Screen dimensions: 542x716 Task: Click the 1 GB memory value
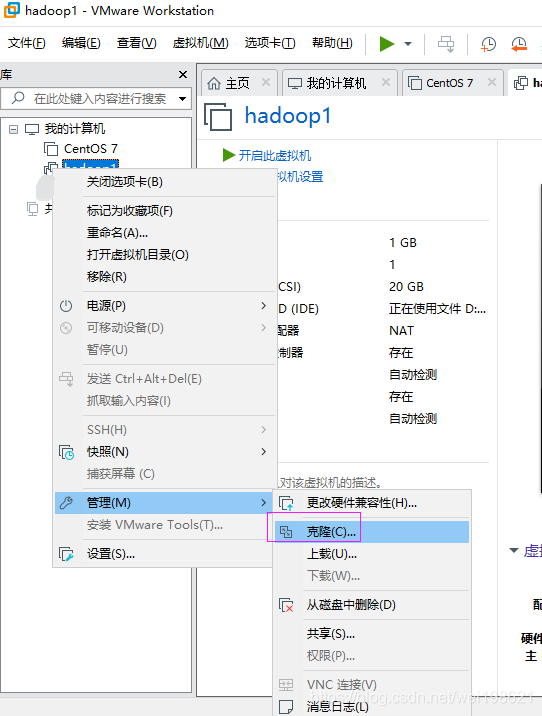pos(403,243)
